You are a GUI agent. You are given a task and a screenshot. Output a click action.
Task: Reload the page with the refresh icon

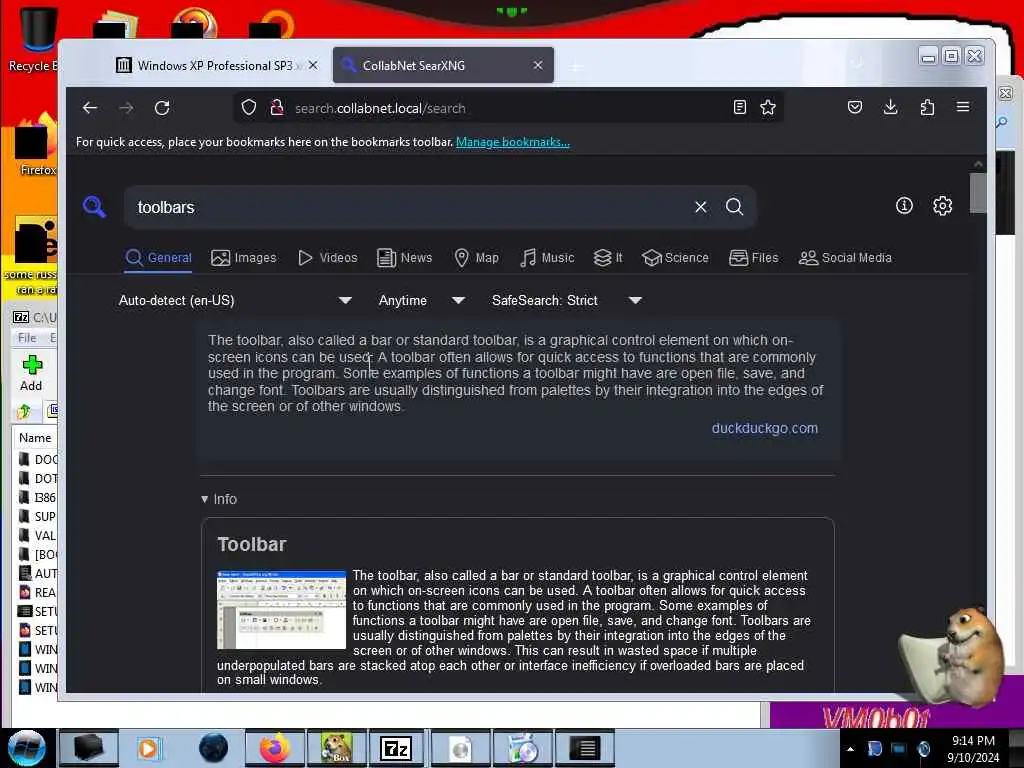coord(162,108)
